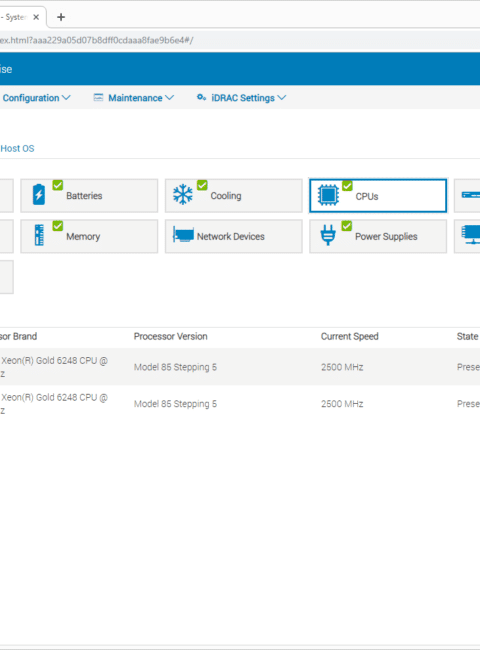Switch to the Host OS tab
The width and height of the screenshot is (480, 650).
[17, 148]
